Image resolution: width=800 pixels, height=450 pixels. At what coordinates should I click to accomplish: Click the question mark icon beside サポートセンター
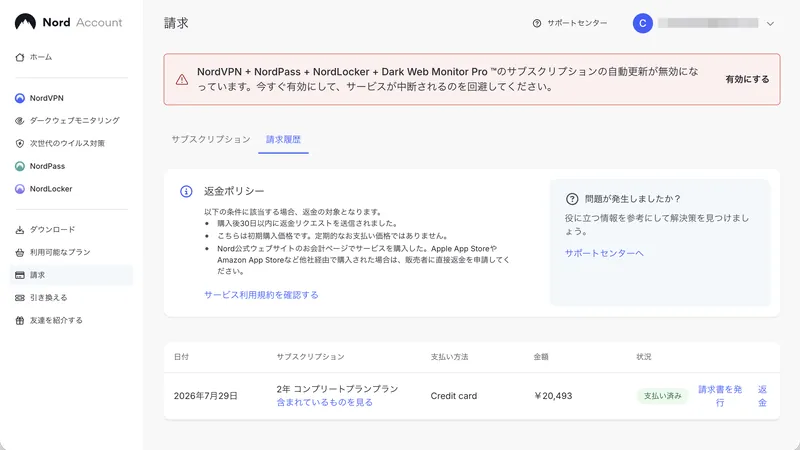click(x=537, y=23)
